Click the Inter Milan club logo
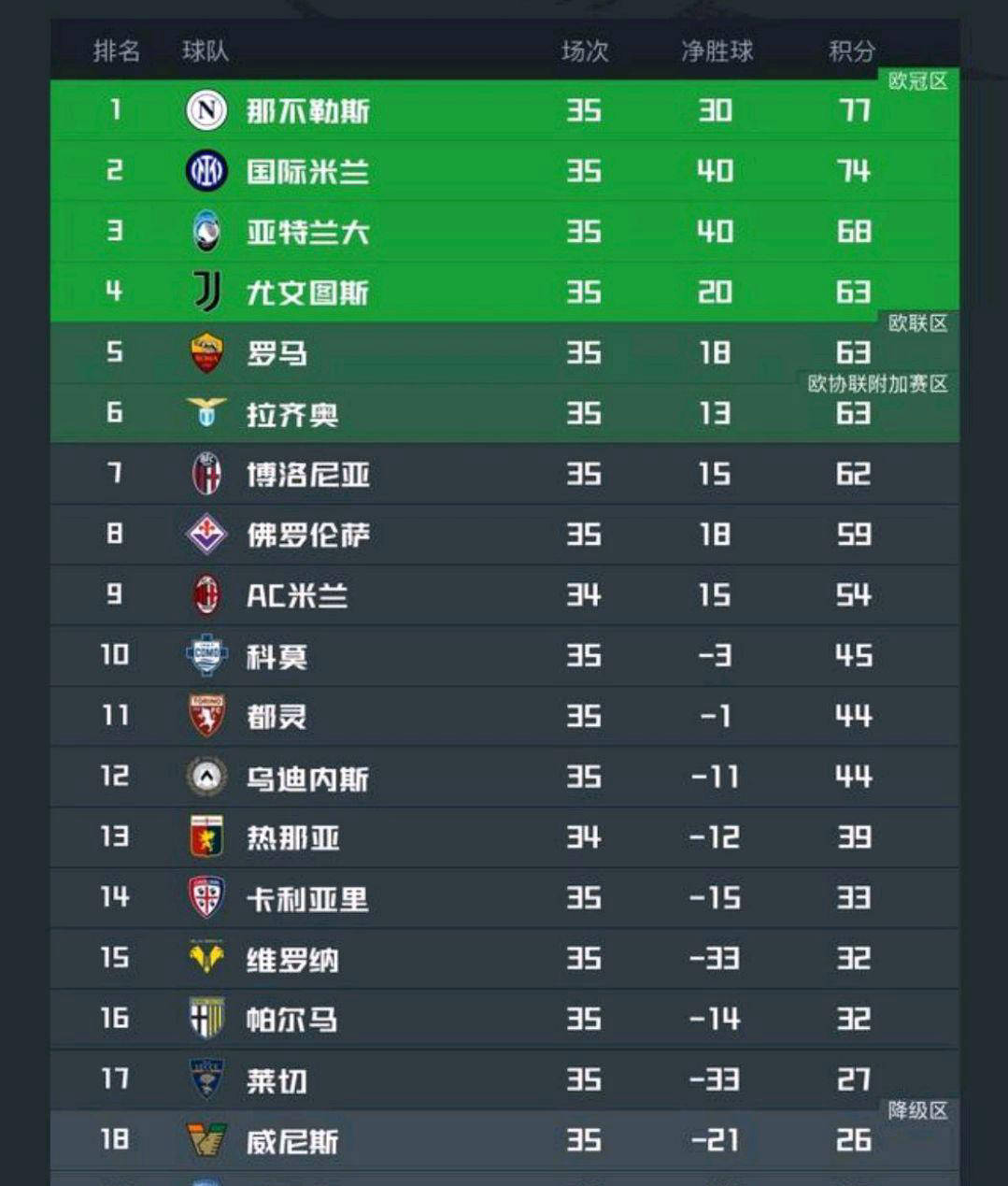Image resolution: width=1008 pixels, height=1186 pixels. click(x=206, y=171)
